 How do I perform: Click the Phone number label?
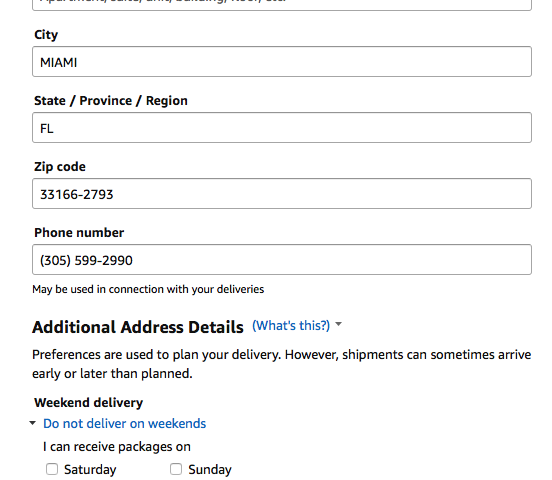point(79,233)
